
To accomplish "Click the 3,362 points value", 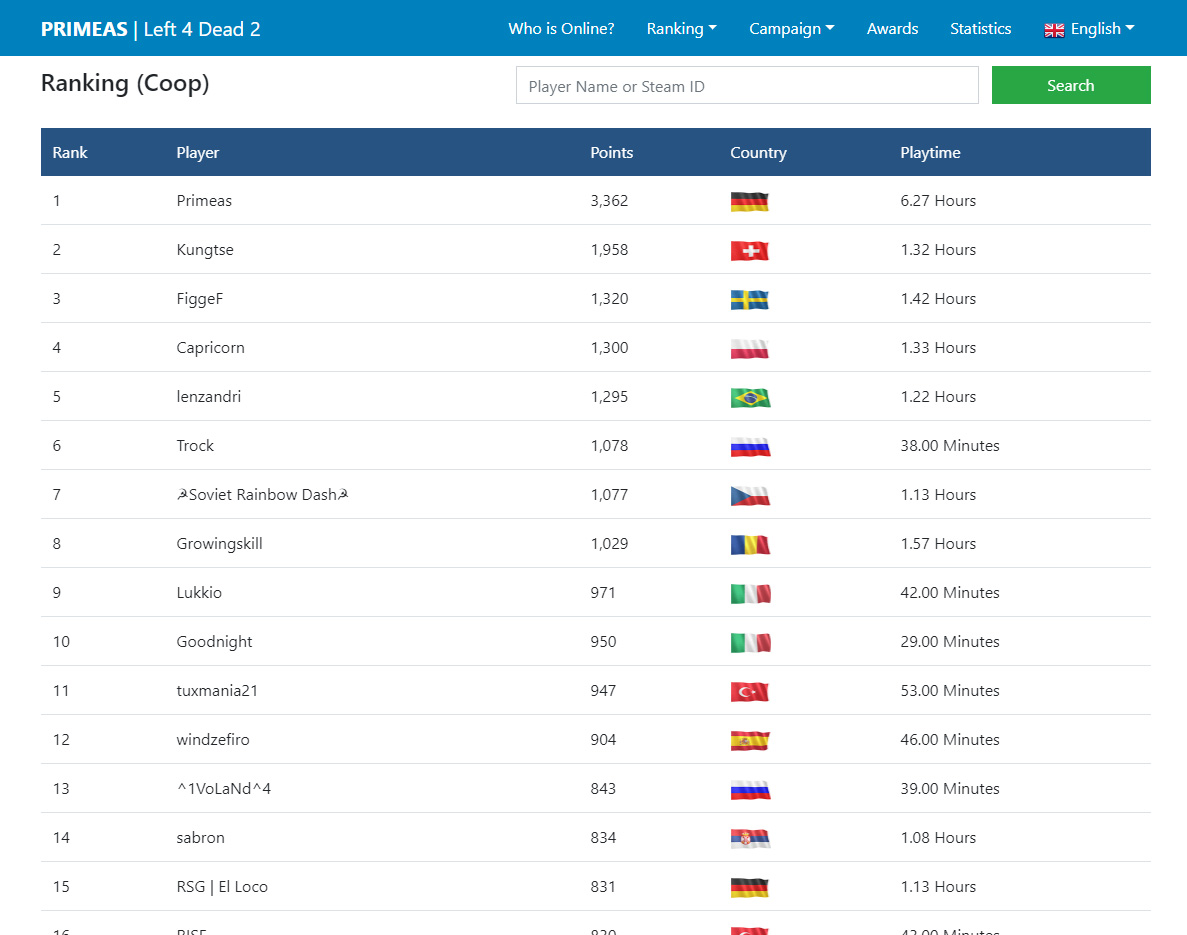I will point(609,201).
